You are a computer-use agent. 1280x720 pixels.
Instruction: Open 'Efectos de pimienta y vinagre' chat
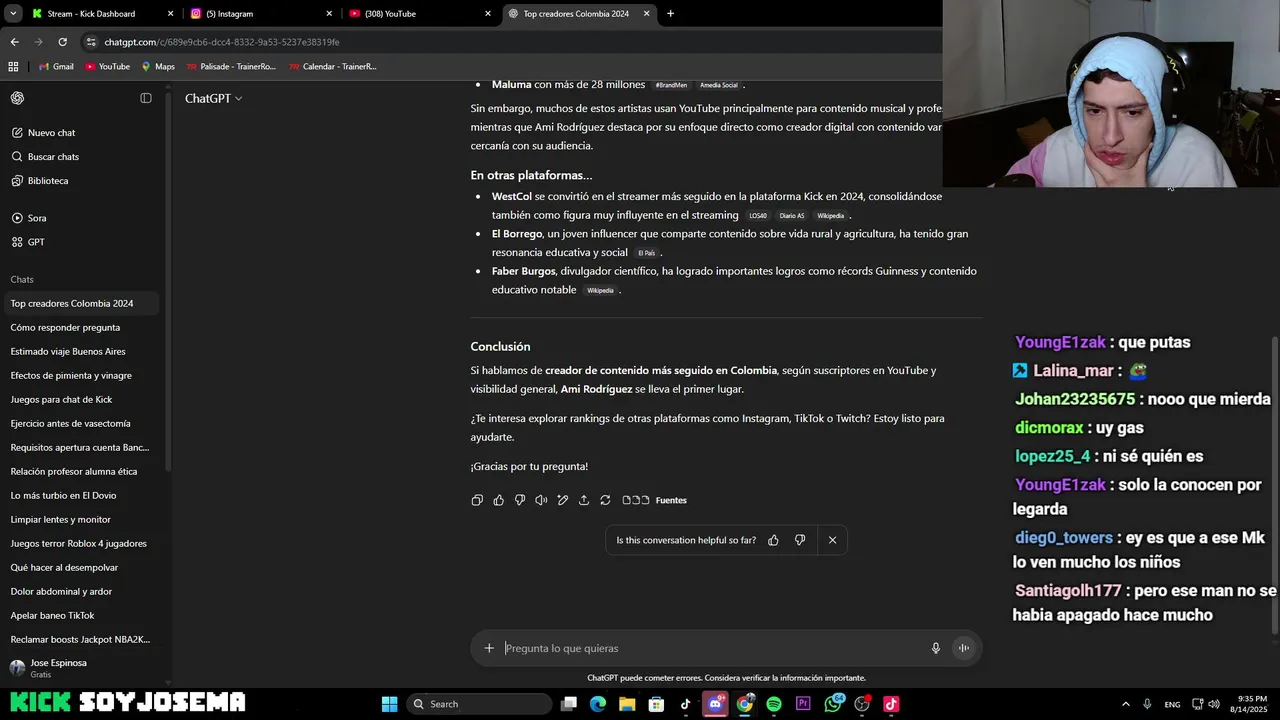pos(83,375)
